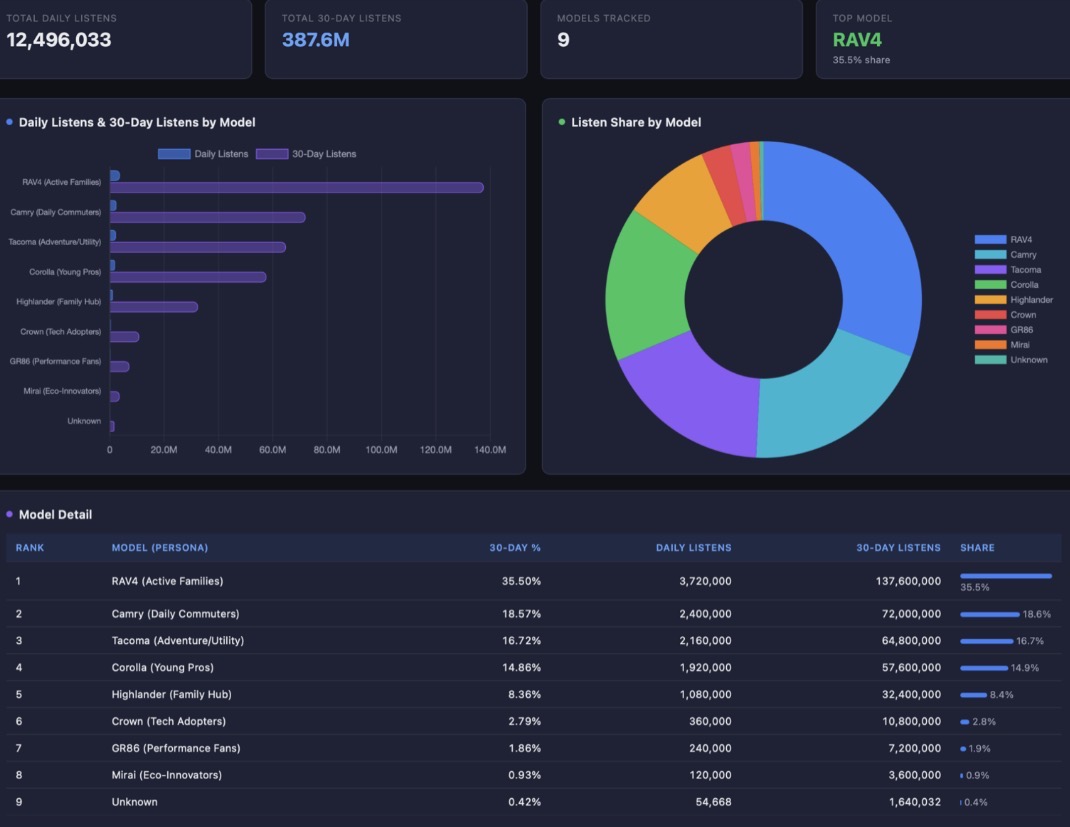This screenshot has width=1070, height=827.
Task: Click table cell 72,000,000
Action: [911, 614]
